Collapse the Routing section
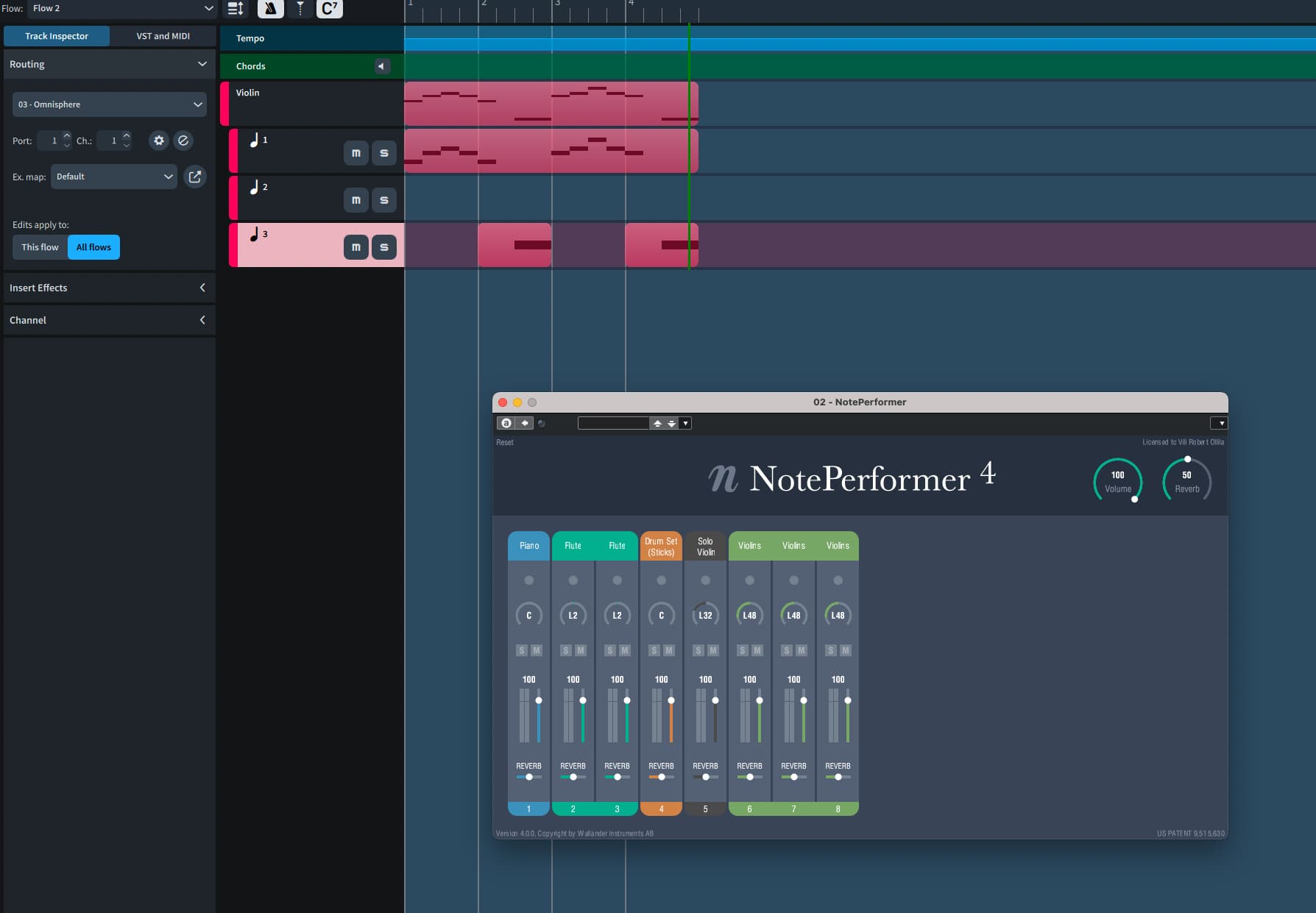The image size is (1316, 913). pos(202,64)
